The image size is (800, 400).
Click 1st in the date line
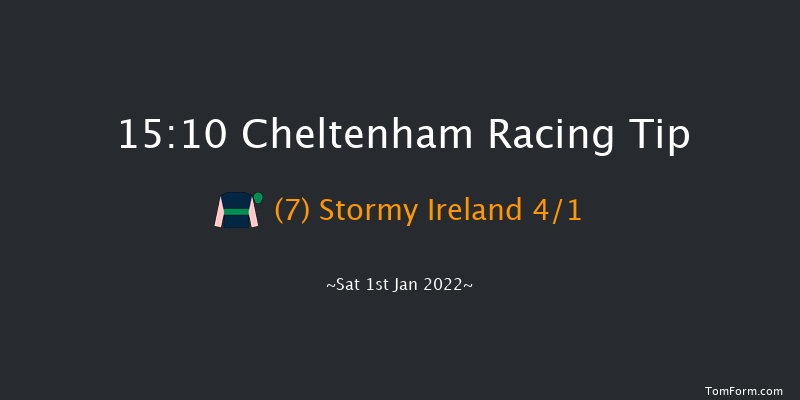[x=376, y=285]
